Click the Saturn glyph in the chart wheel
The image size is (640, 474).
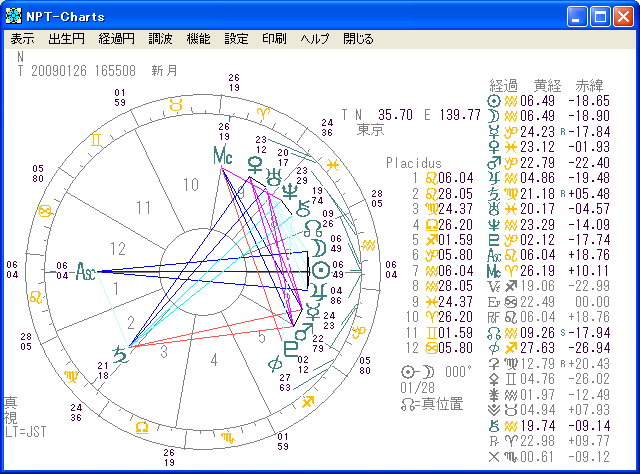point(121,354)
